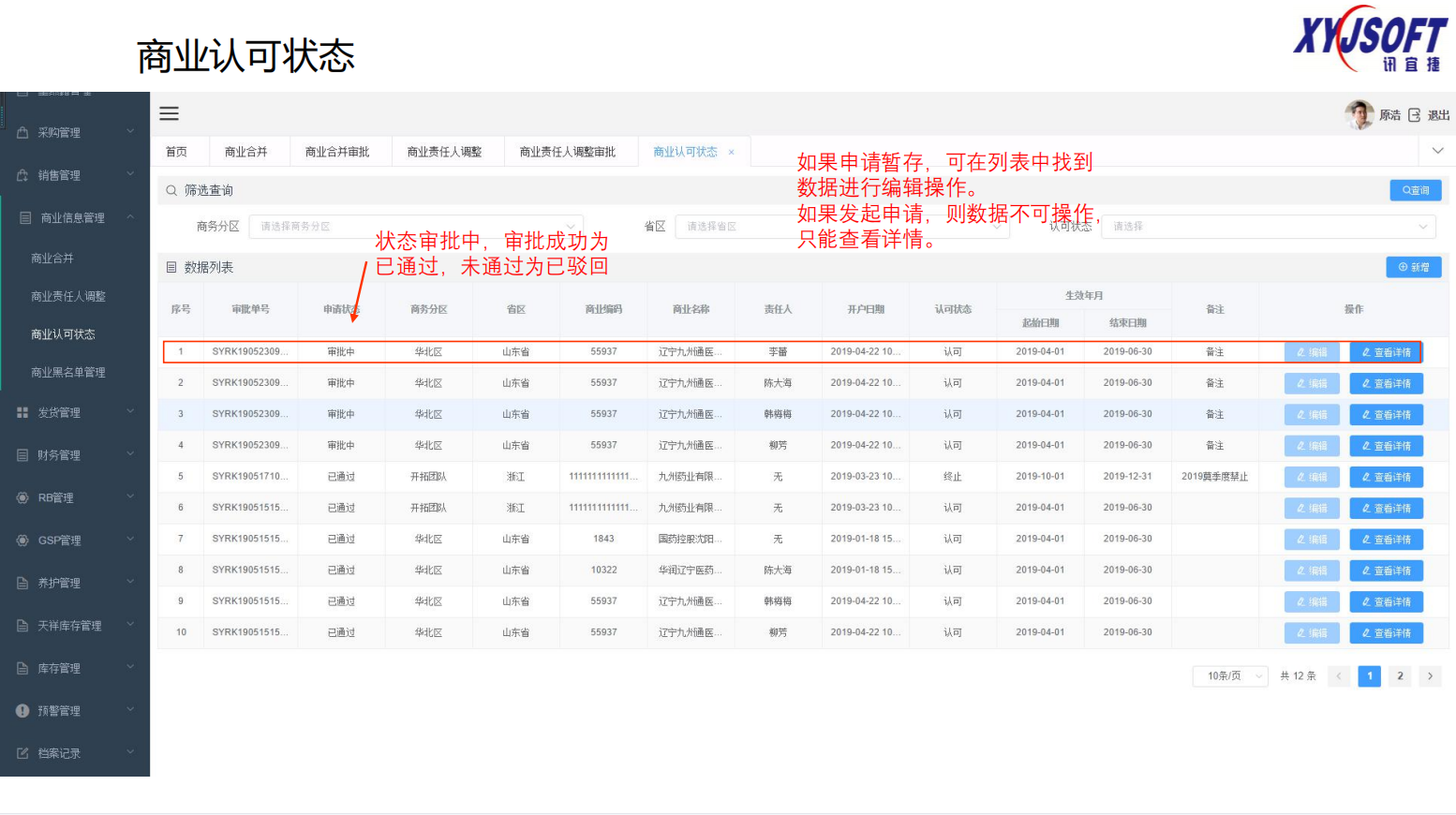Switch to the 商业责任人调整审批 tab
Screen dimensions: 1456x815
click(x=568, y=152)
